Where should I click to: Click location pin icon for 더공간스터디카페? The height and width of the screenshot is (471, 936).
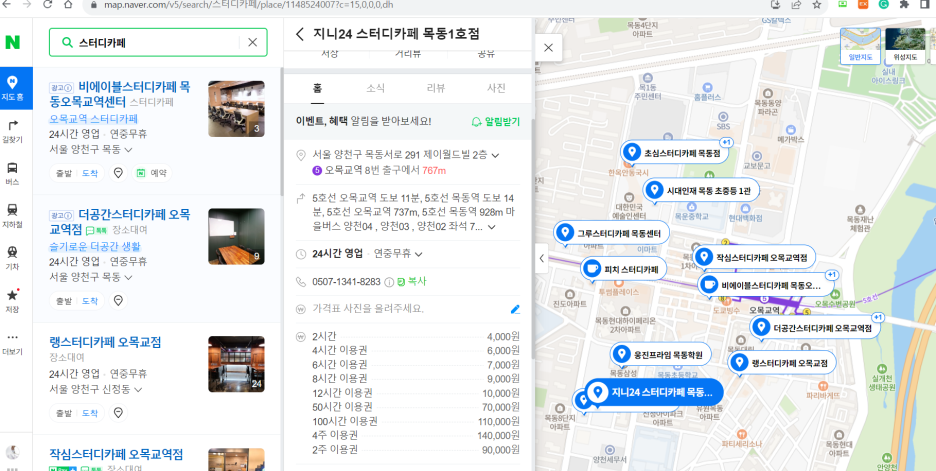(x=118, y=300)
